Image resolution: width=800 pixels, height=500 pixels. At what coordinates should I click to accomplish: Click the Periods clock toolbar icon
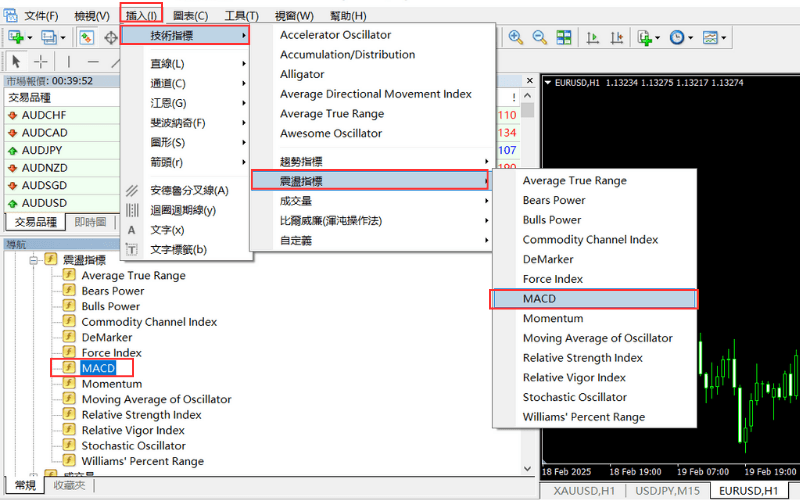coord(677,37)
